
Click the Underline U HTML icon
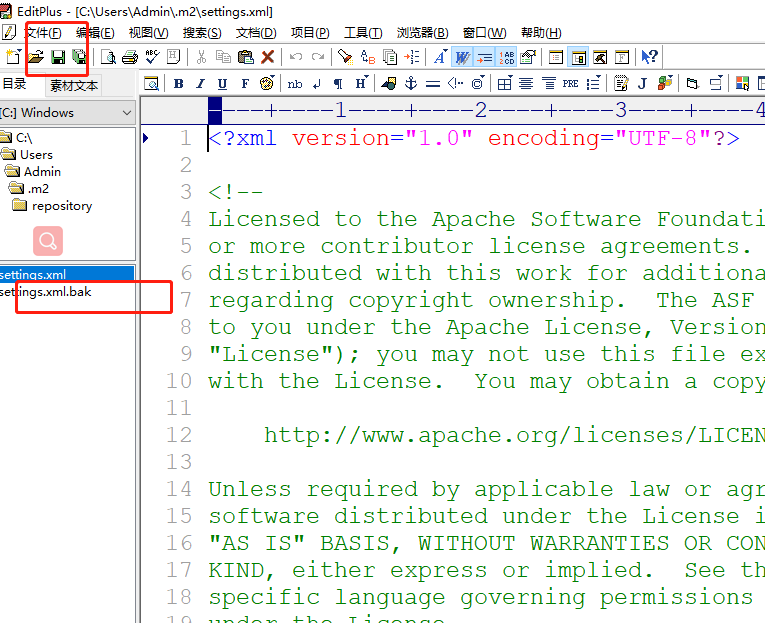pos(222,84)
